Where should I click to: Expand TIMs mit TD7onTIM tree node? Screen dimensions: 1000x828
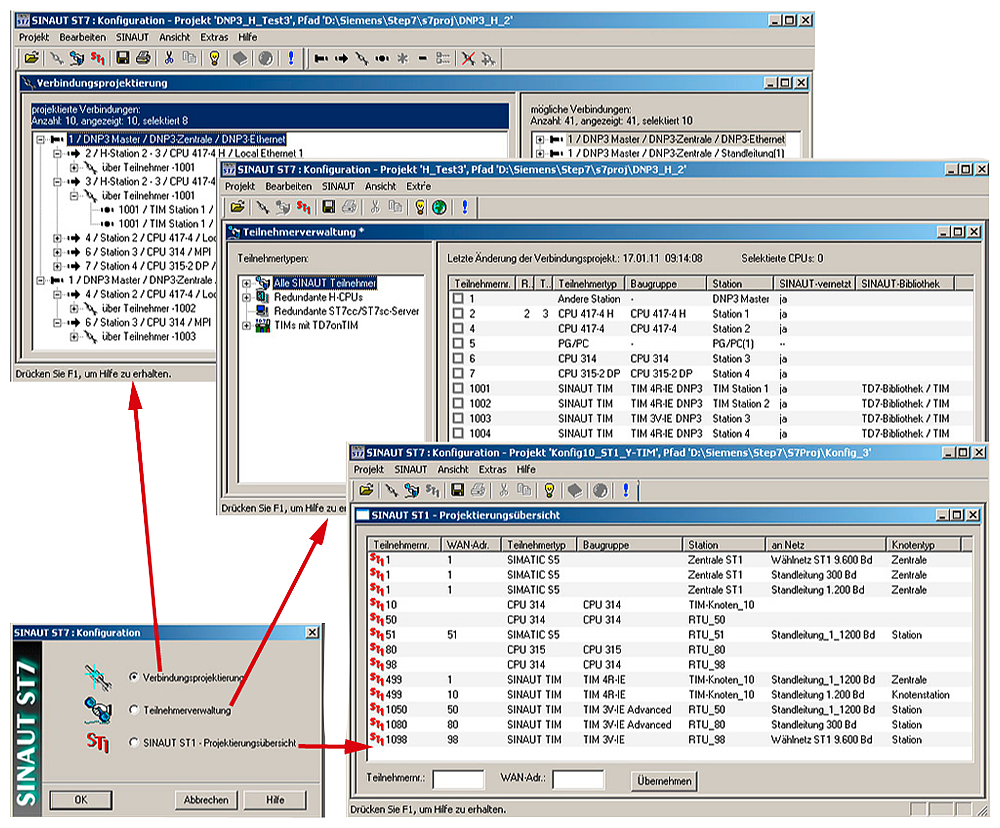(x=246, y=325)
